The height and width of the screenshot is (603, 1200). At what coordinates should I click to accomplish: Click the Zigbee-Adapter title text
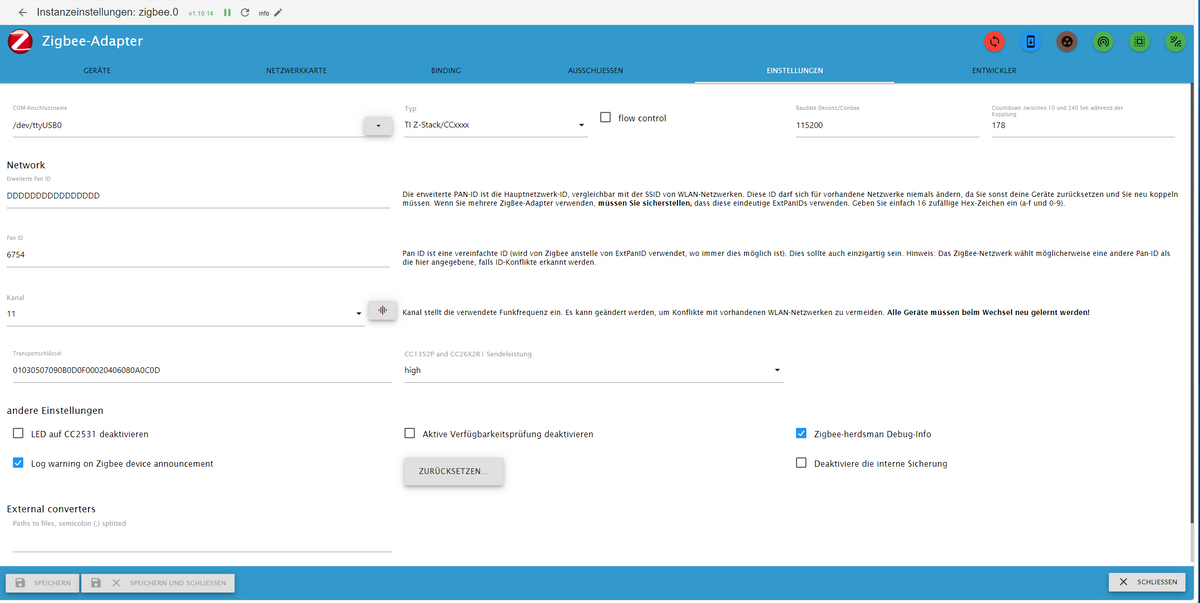pos(93,41)
